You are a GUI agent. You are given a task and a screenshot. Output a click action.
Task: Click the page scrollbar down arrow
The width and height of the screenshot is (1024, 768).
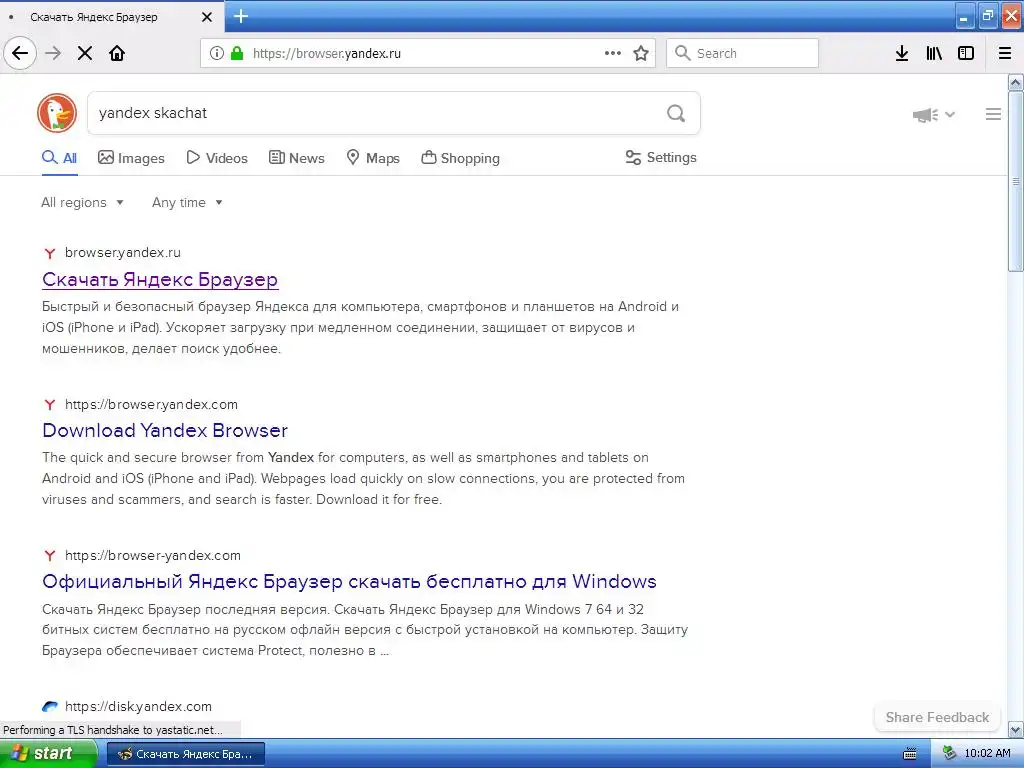pos(1016,729)
